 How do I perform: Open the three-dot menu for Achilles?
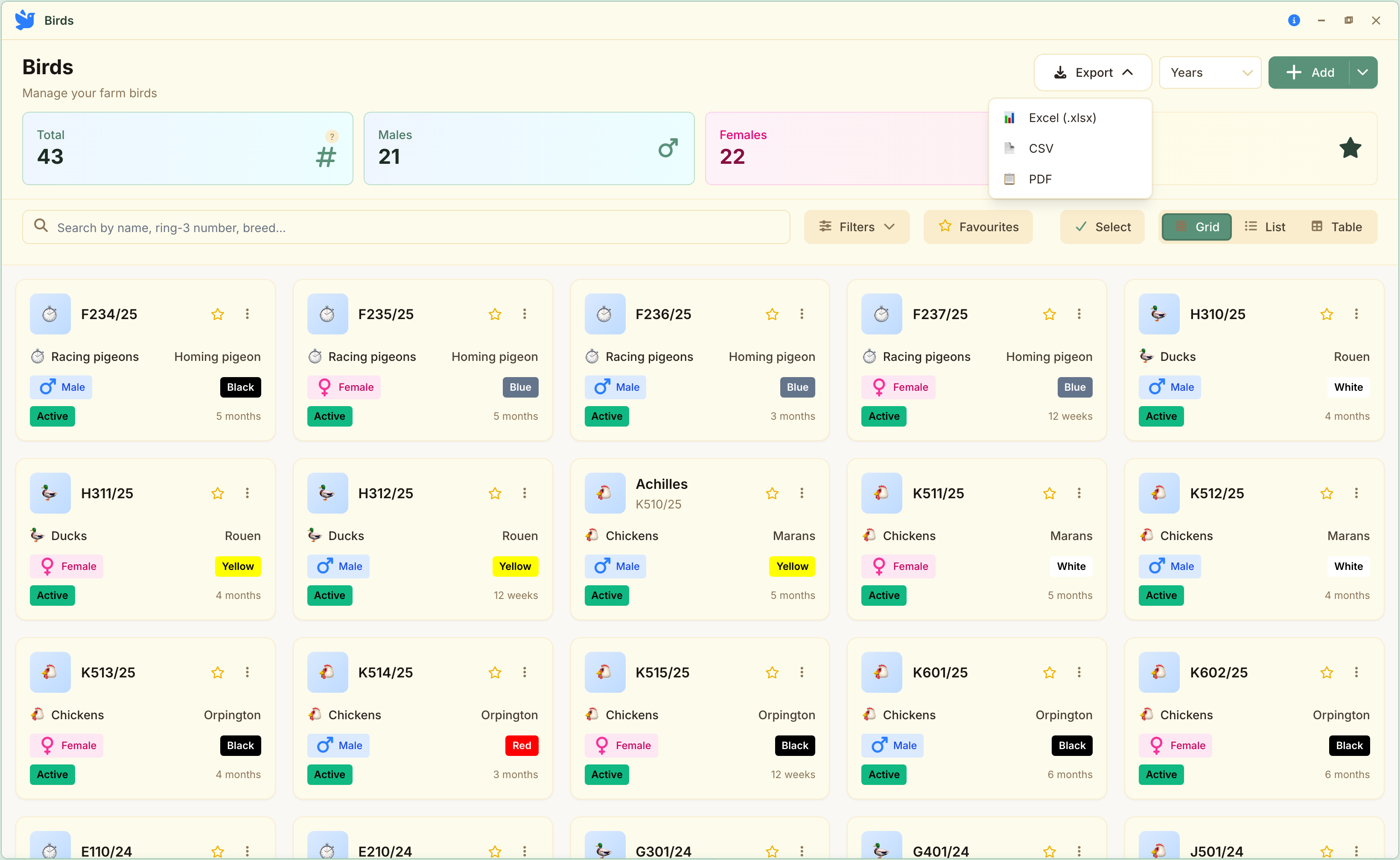click(802, 493)
